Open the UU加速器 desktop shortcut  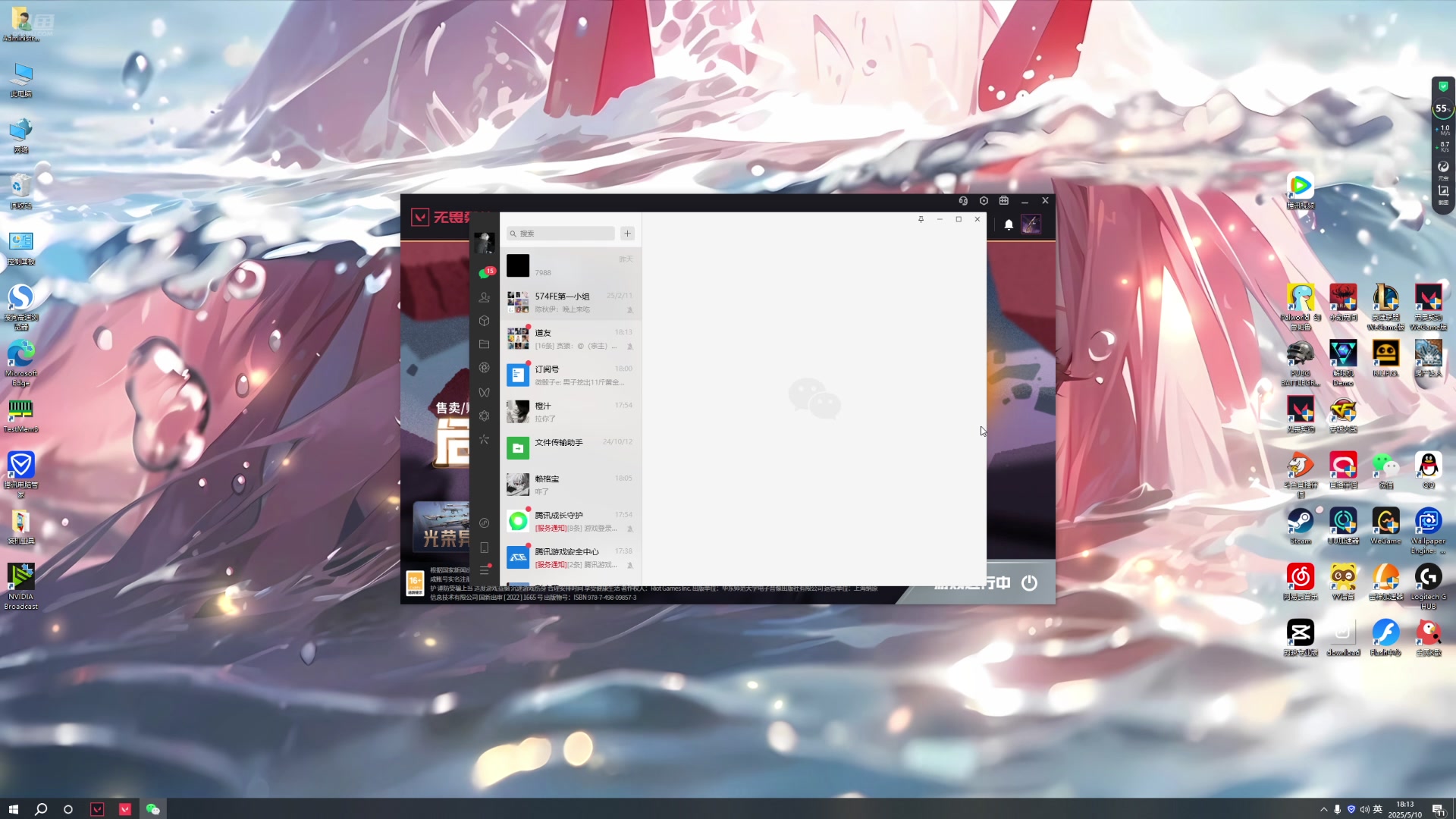click(x=1343, y=526)
